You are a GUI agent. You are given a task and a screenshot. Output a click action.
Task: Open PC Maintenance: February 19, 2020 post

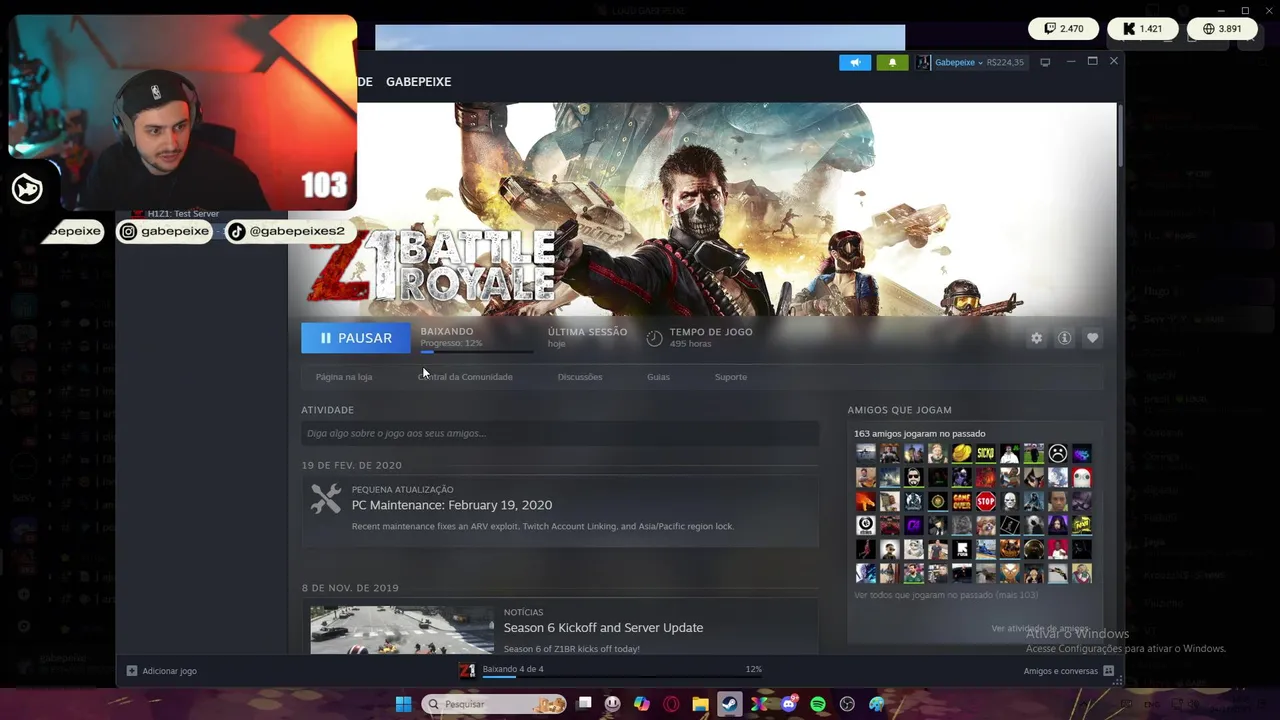pyautogui.click(x=452, y=505)
